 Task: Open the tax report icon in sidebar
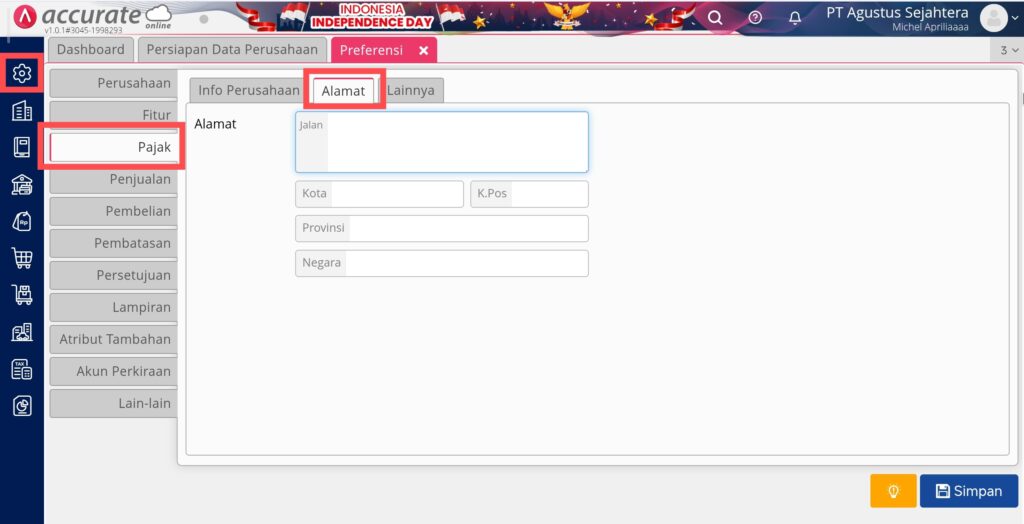click(21, 369)
